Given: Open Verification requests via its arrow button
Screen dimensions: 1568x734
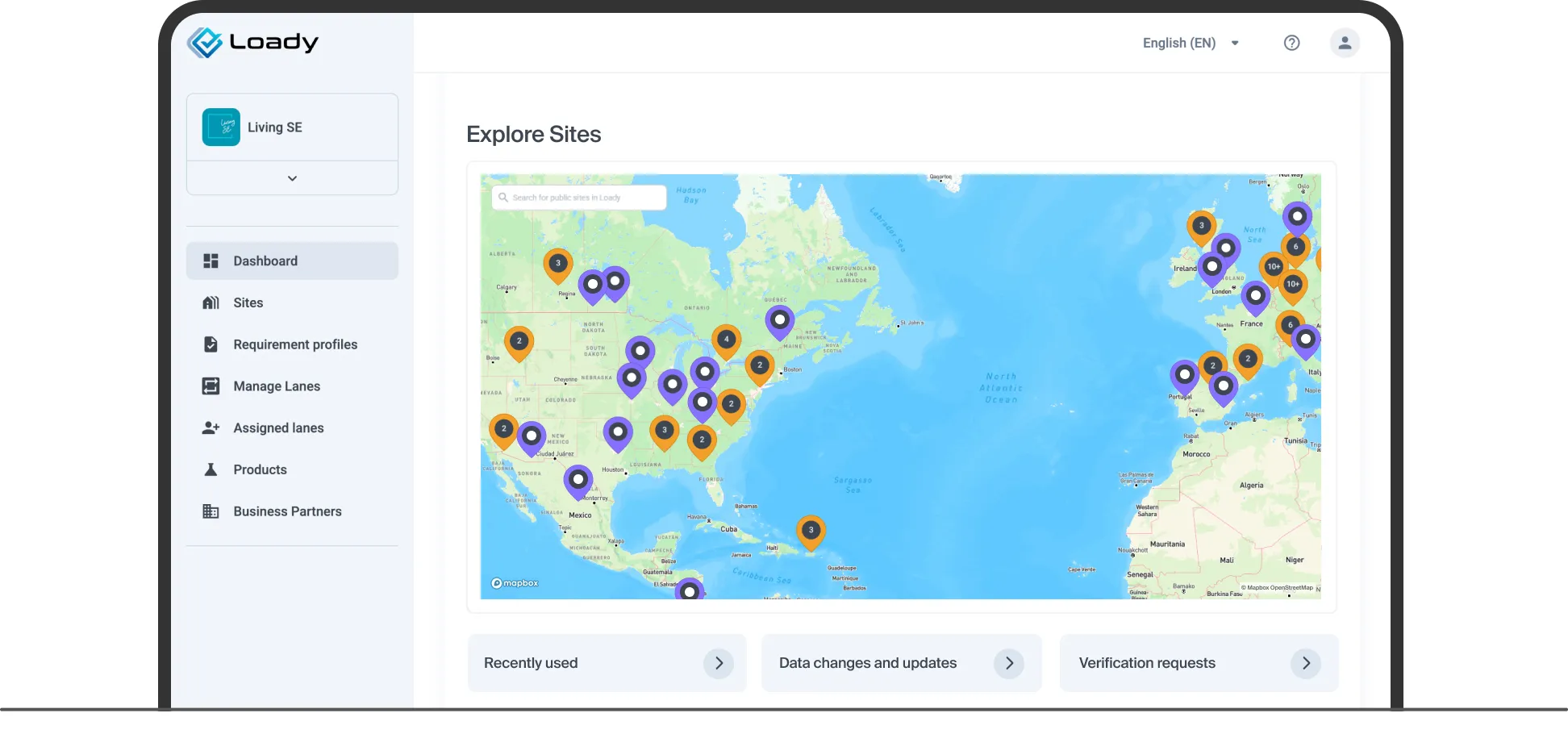Looking at the screenshot, I should [x=1307, y=663].
